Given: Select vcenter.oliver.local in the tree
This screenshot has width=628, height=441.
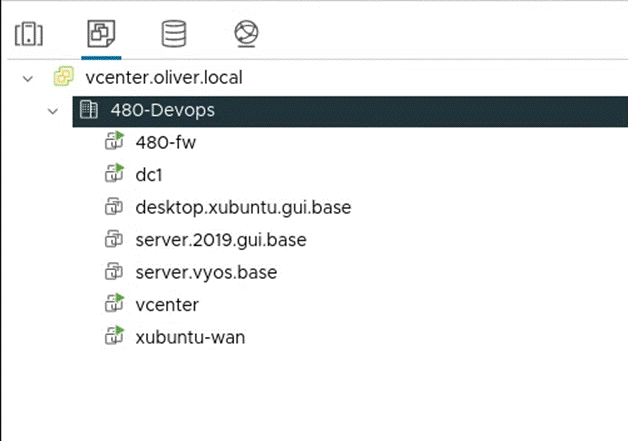Looking at the screenshot, I should click(x=164, y=77).
